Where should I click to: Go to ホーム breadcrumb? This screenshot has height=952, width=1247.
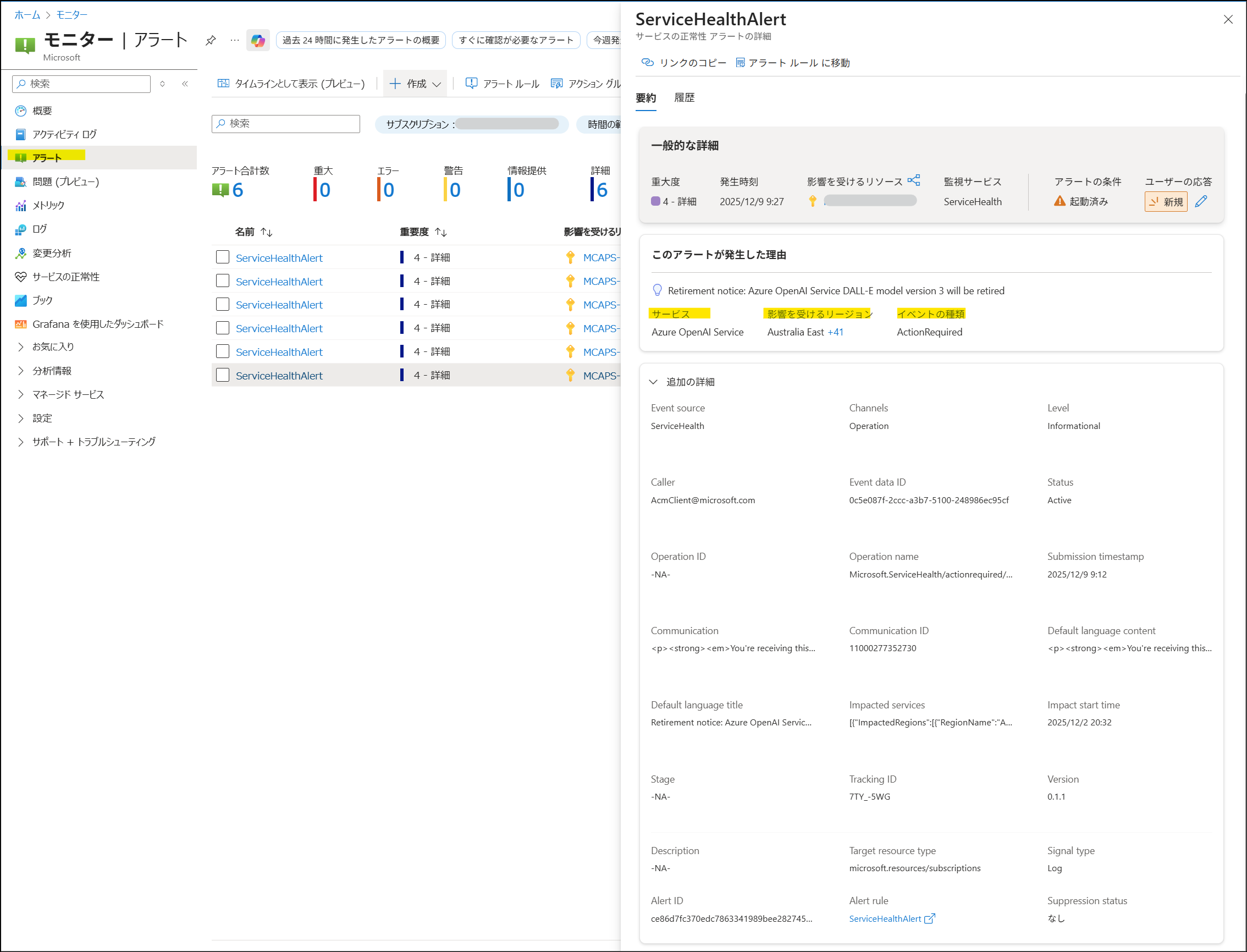(x=27, y=15)
